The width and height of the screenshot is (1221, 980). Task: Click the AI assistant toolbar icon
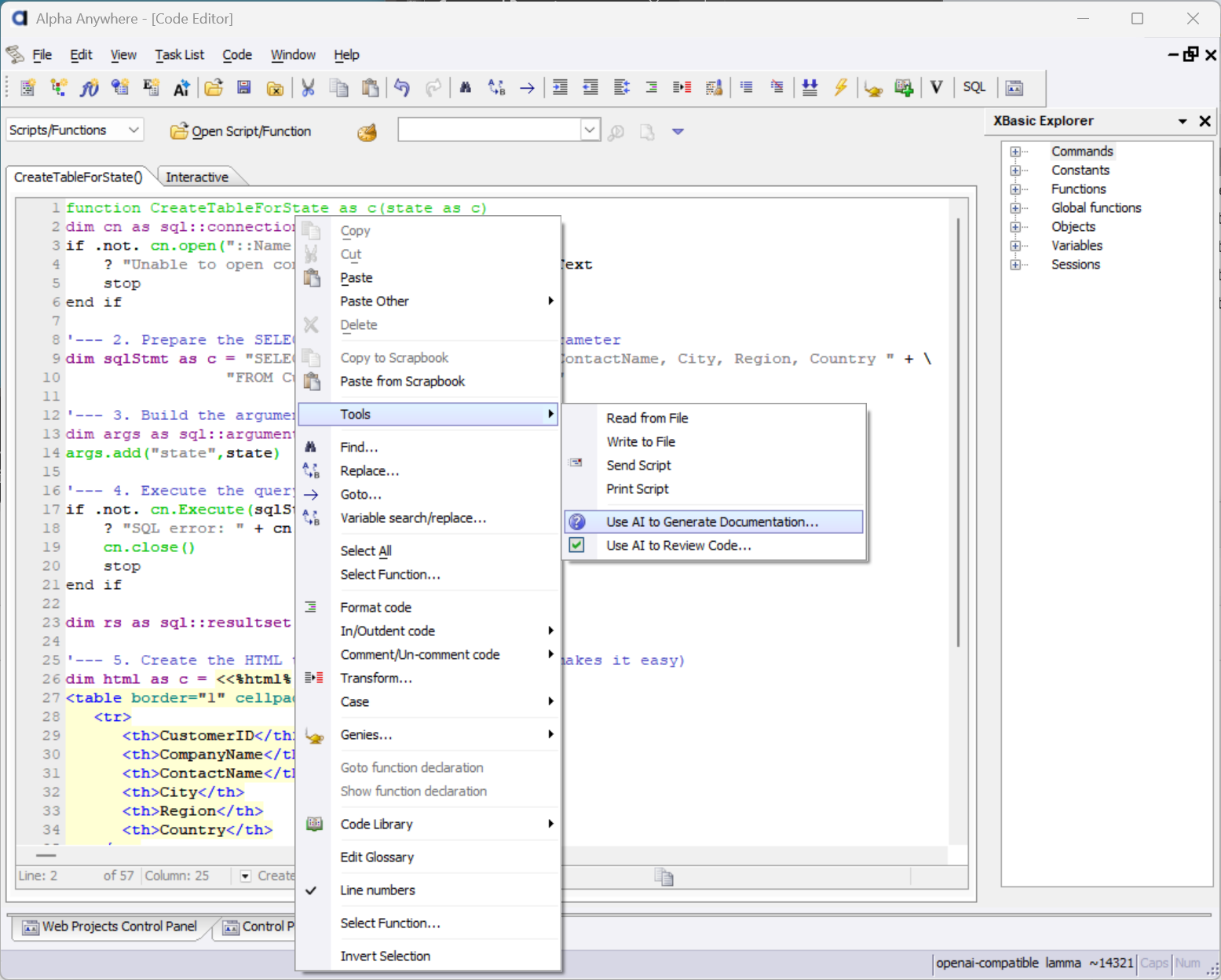point(181,87)
